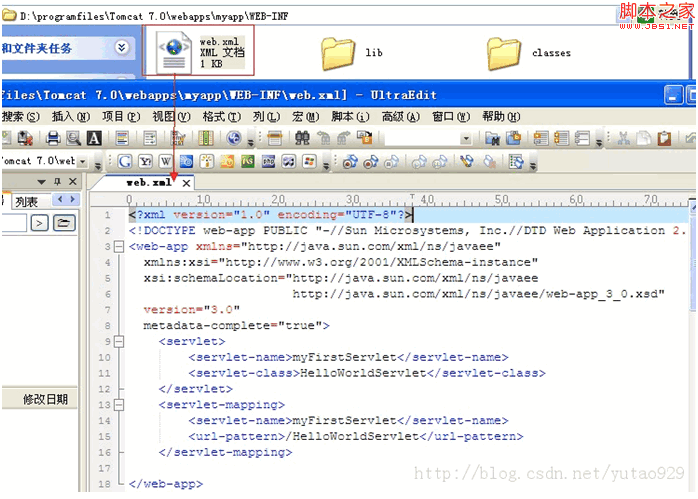
Task: Click the 修改日期 column header
Action: (x=46, y=399)
